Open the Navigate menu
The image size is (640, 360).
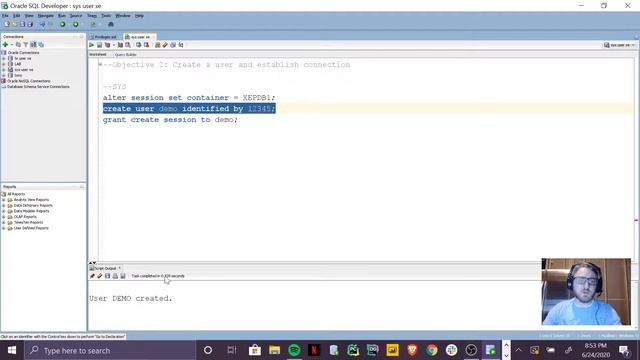46,16
